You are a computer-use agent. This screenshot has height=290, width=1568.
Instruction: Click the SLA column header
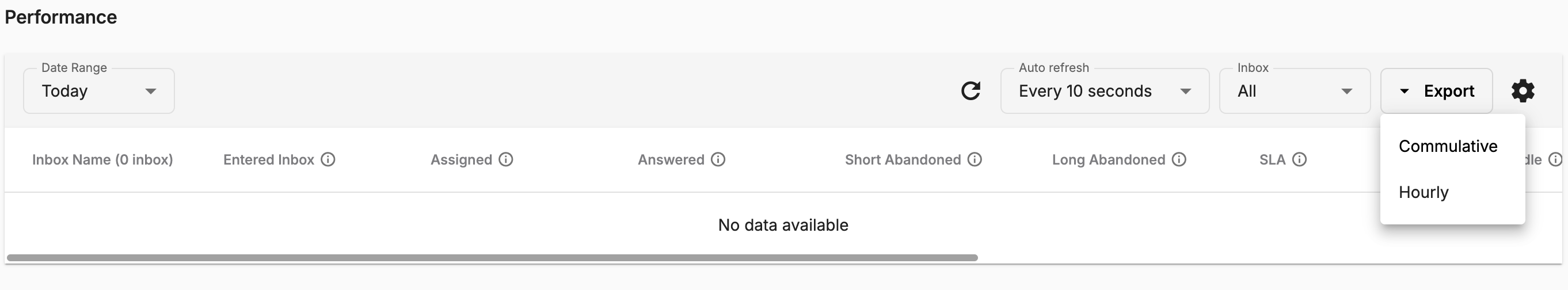click(1272, 160)
